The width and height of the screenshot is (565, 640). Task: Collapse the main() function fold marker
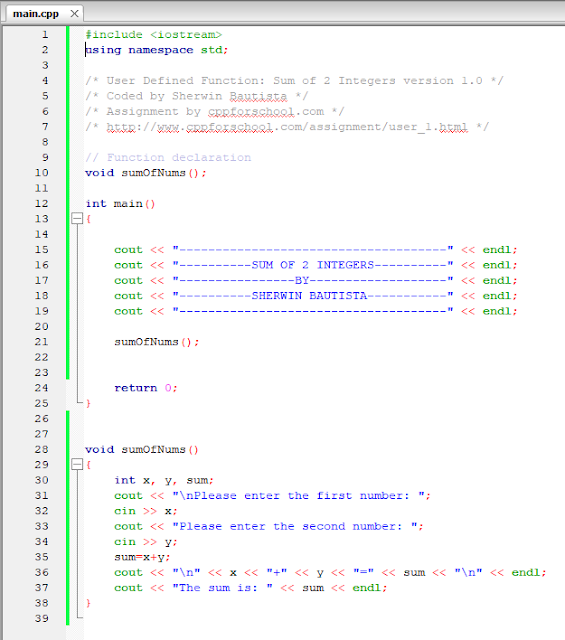click(x=77, y=218)
